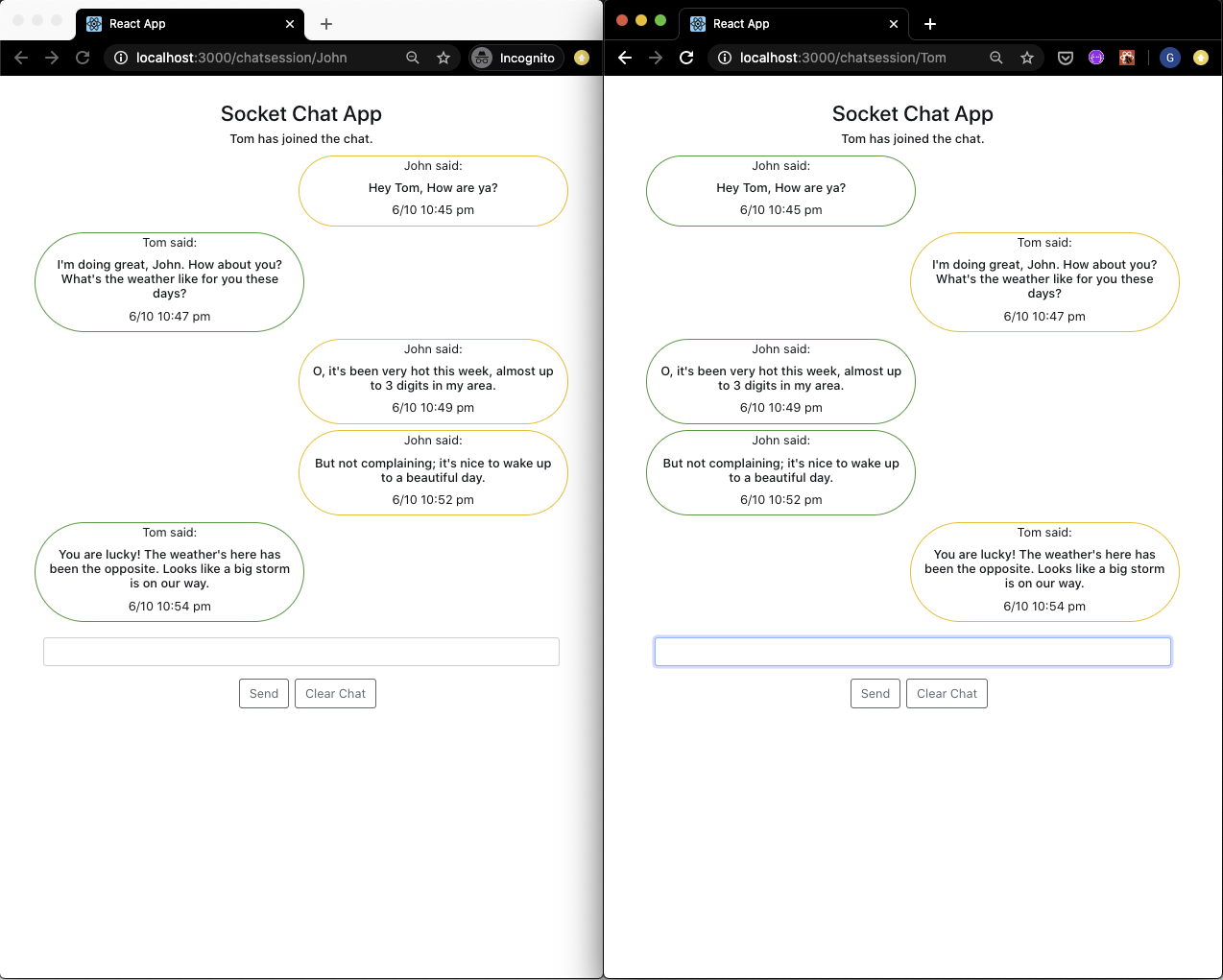The height and width of the screenshot is (980, 1223).
Task: Click 'Tom has joined the chat.' in Tom's window
Action: pos(913,139)
